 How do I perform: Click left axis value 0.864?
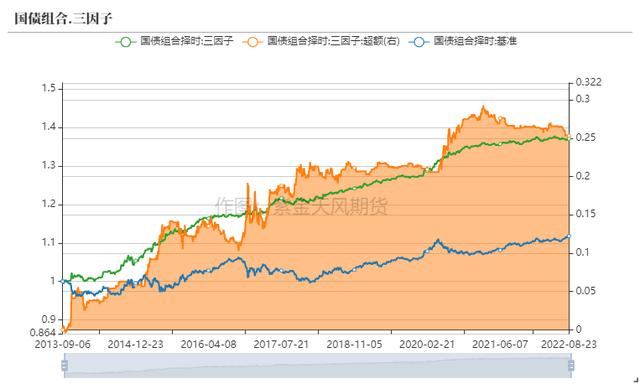42,333
